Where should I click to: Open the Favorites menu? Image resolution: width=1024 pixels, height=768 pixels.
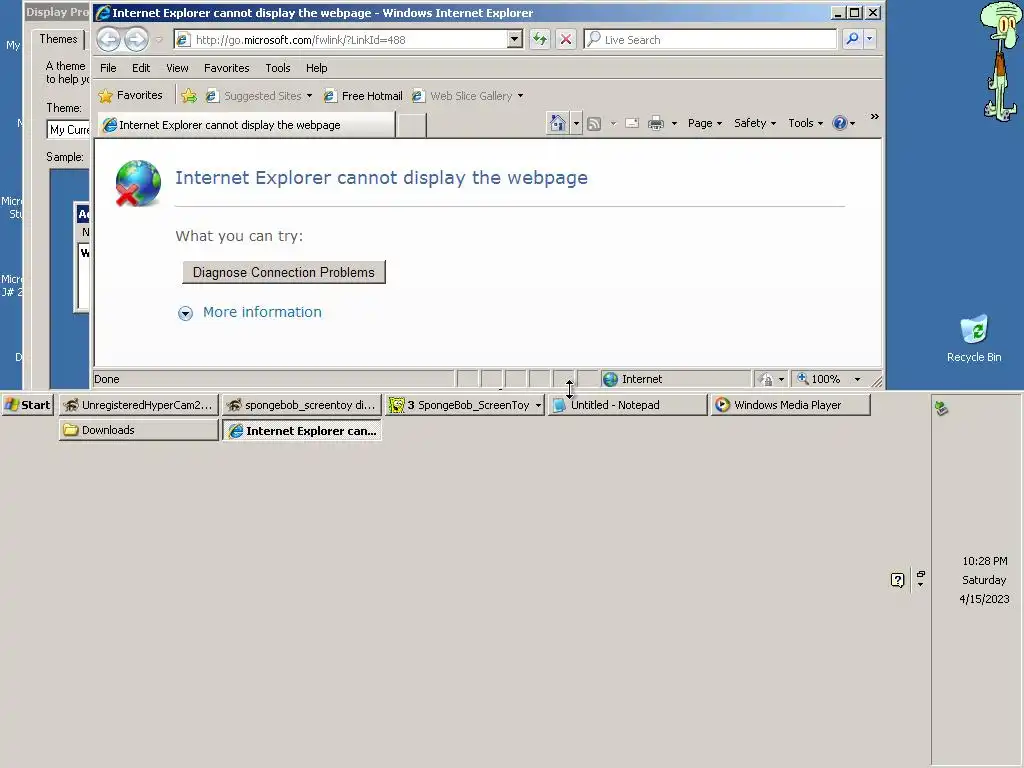[x=226, y=68]
